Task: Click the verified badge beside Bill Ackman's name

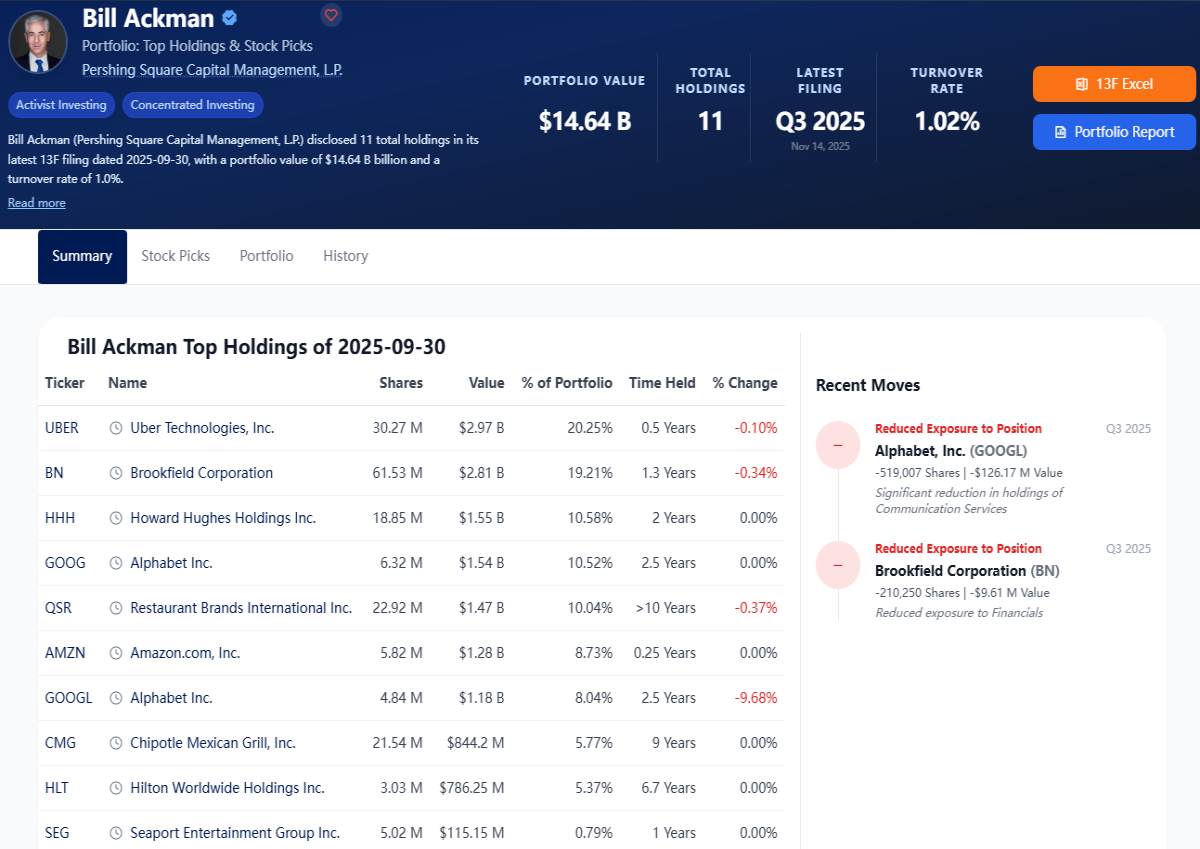Action: (229, 18)
